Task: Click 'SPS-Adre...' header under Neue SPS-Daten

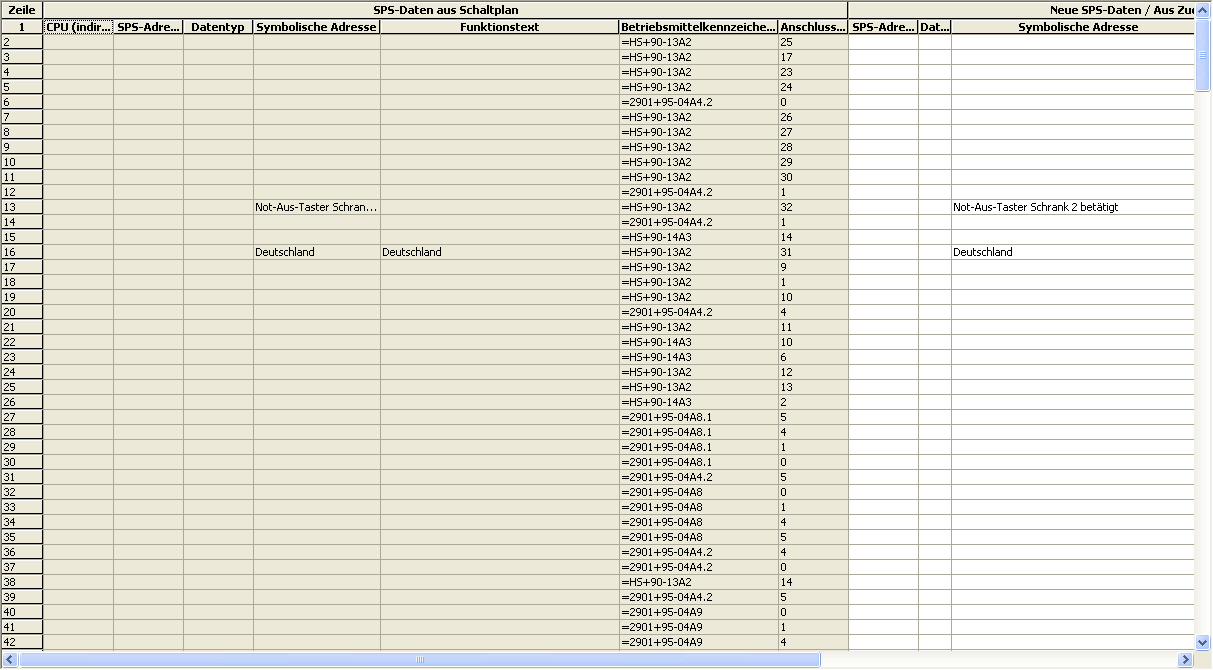Action: 883,27
